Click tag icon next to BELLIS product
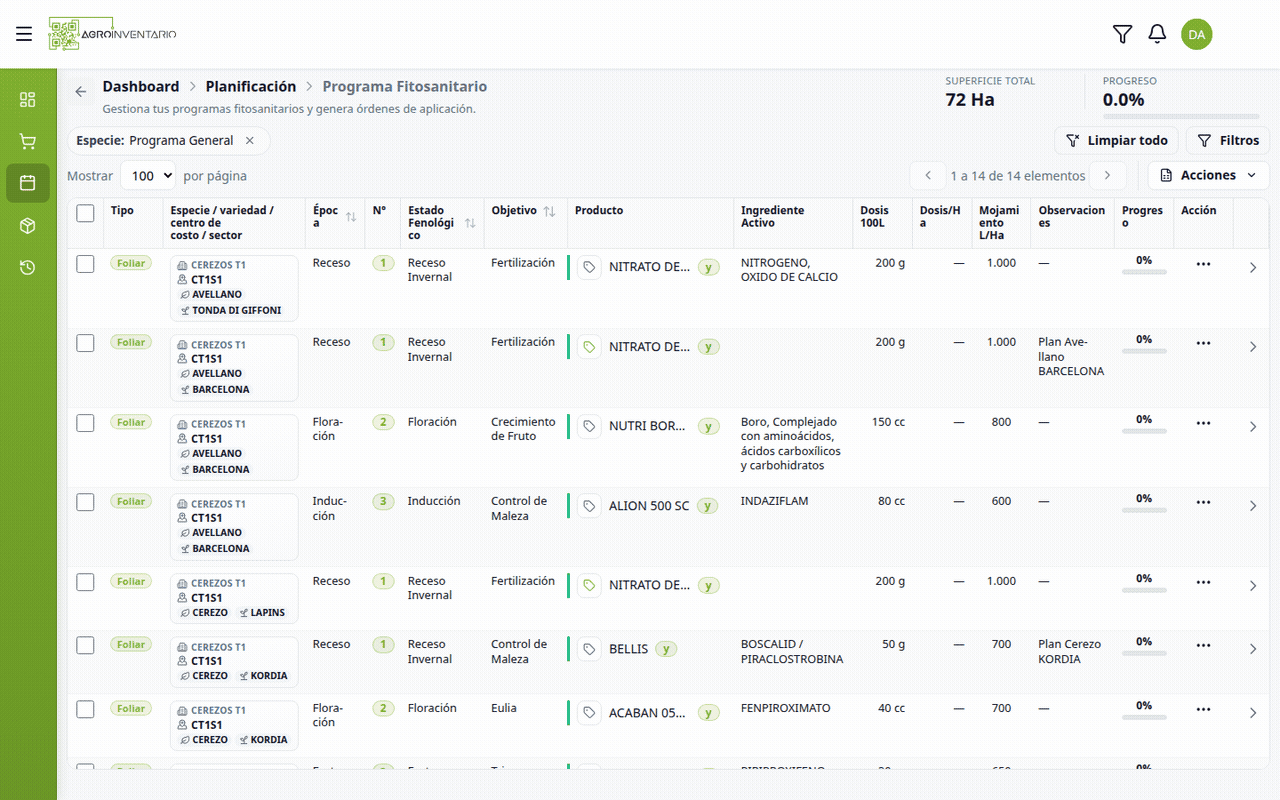The image size is (1280, 800). point(589,649)
